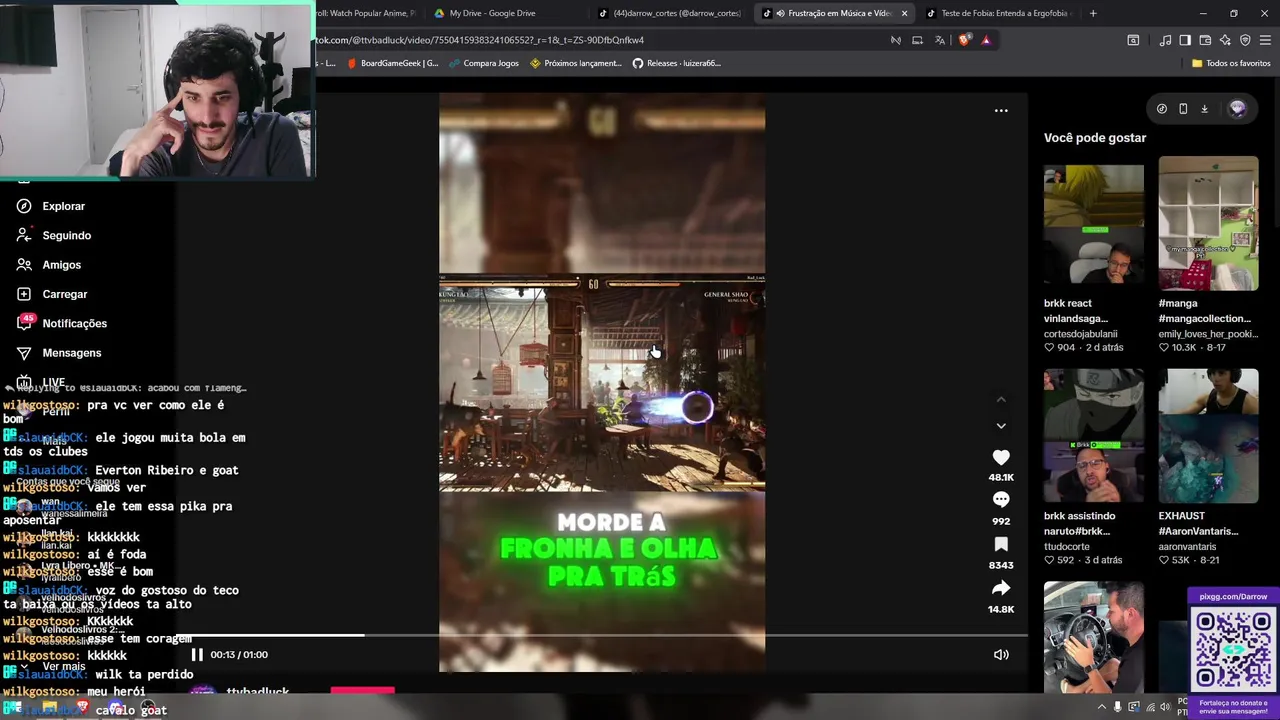Open 'brkk react vinlandsaga' video thumbnail
Viewport: 1280px width, 720px height.
(x=1093, y=224)
